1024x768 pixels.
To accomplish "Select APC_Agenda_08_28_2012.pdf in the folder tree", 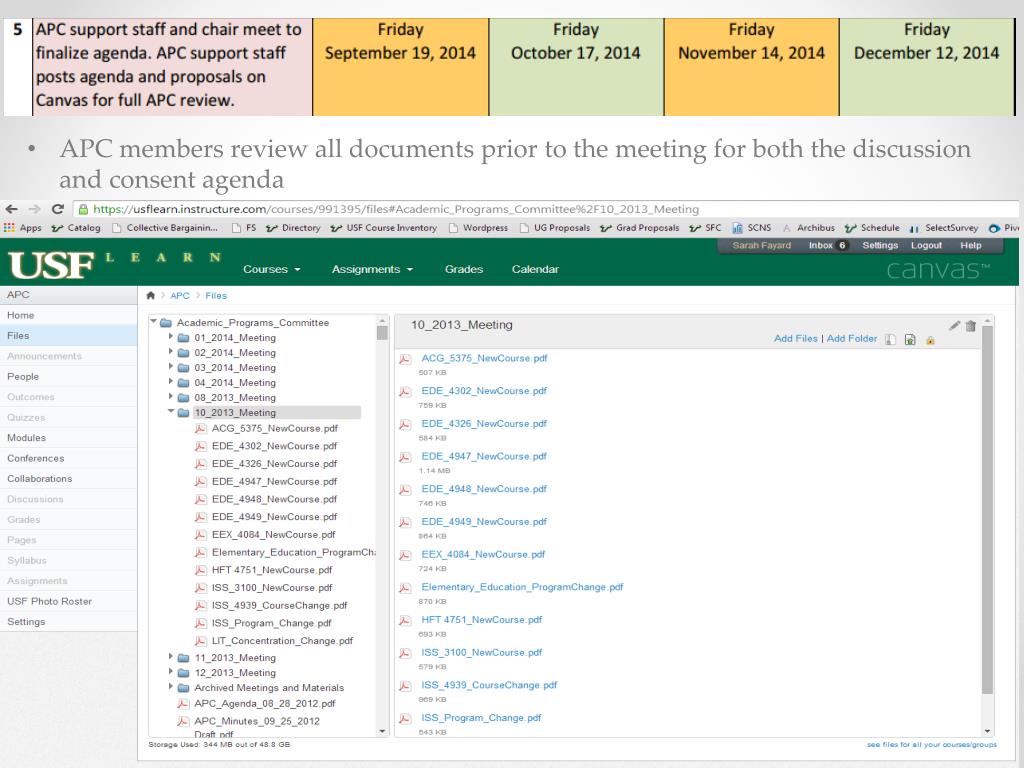I will 264,703.
